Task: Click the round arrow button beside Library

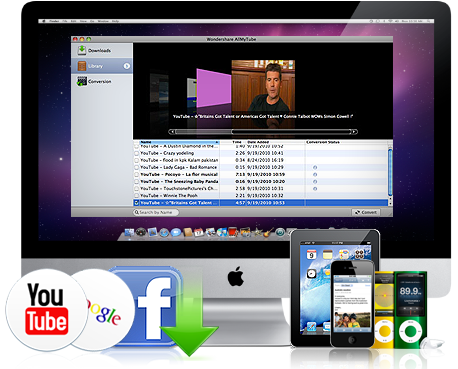Action: 127,66
